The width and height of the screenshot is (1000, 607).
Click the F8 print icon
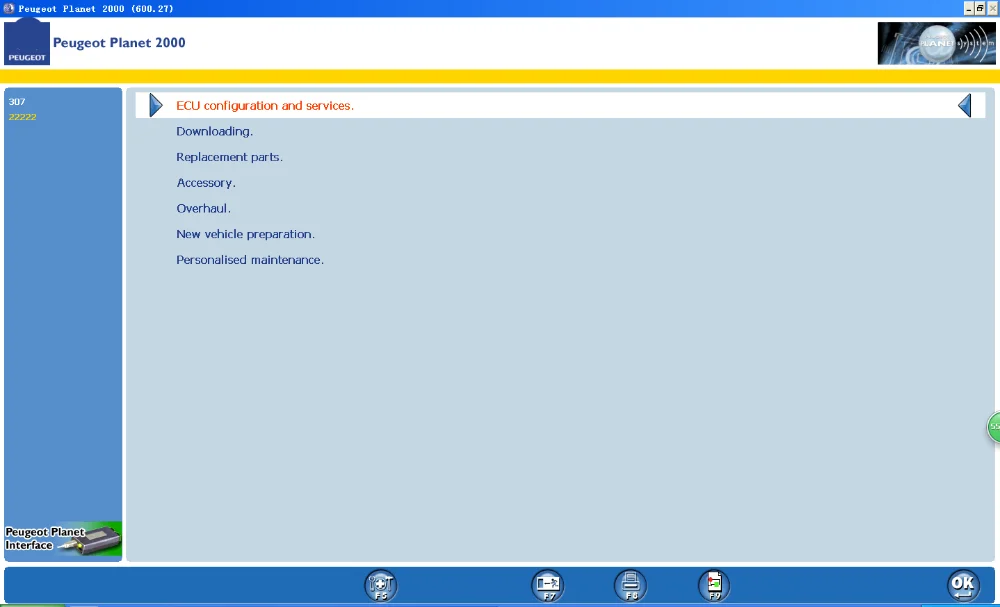[631, 585]
